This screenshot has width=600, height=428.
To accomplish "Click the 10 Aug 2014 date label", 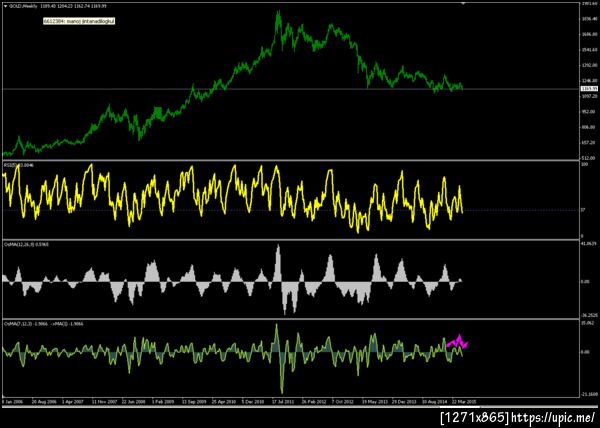I will (x=434, y=402).
